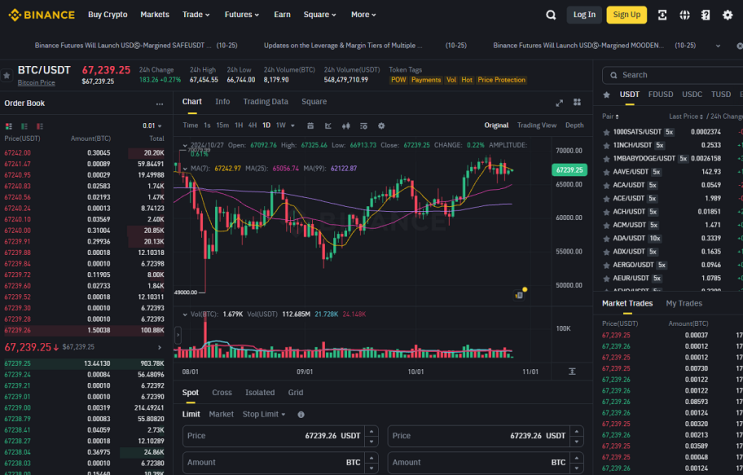Image resolution: width=743 pixels, height=475 pixels.
Task: Open the chart calendar date picker icon
Action: click(310, 126)
